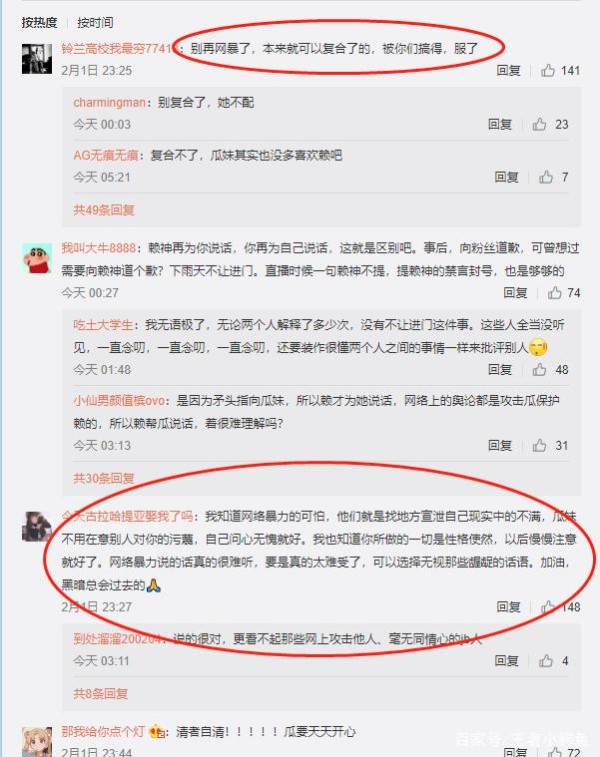Viewport: 600px width, 757px height.
Task: Visit 吃土大学生's profile
Action: point(103,325)
